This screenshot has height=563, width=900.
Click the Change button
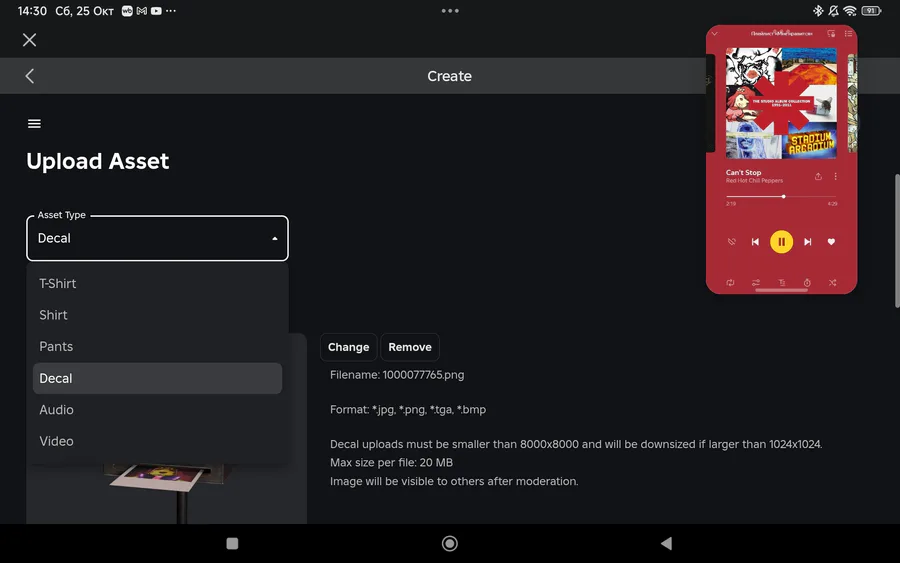tap(348, 347)
